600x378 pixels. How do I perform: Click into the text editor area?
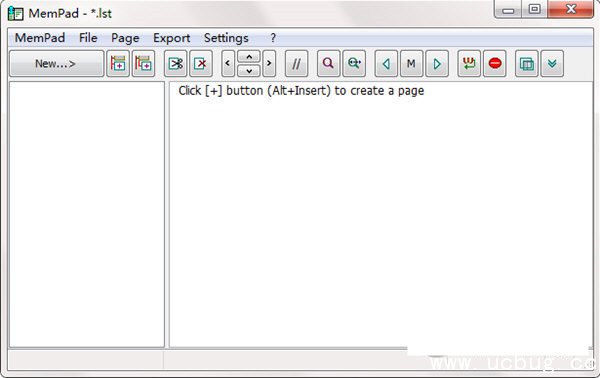pyautogui.click(x=381, y=214)
